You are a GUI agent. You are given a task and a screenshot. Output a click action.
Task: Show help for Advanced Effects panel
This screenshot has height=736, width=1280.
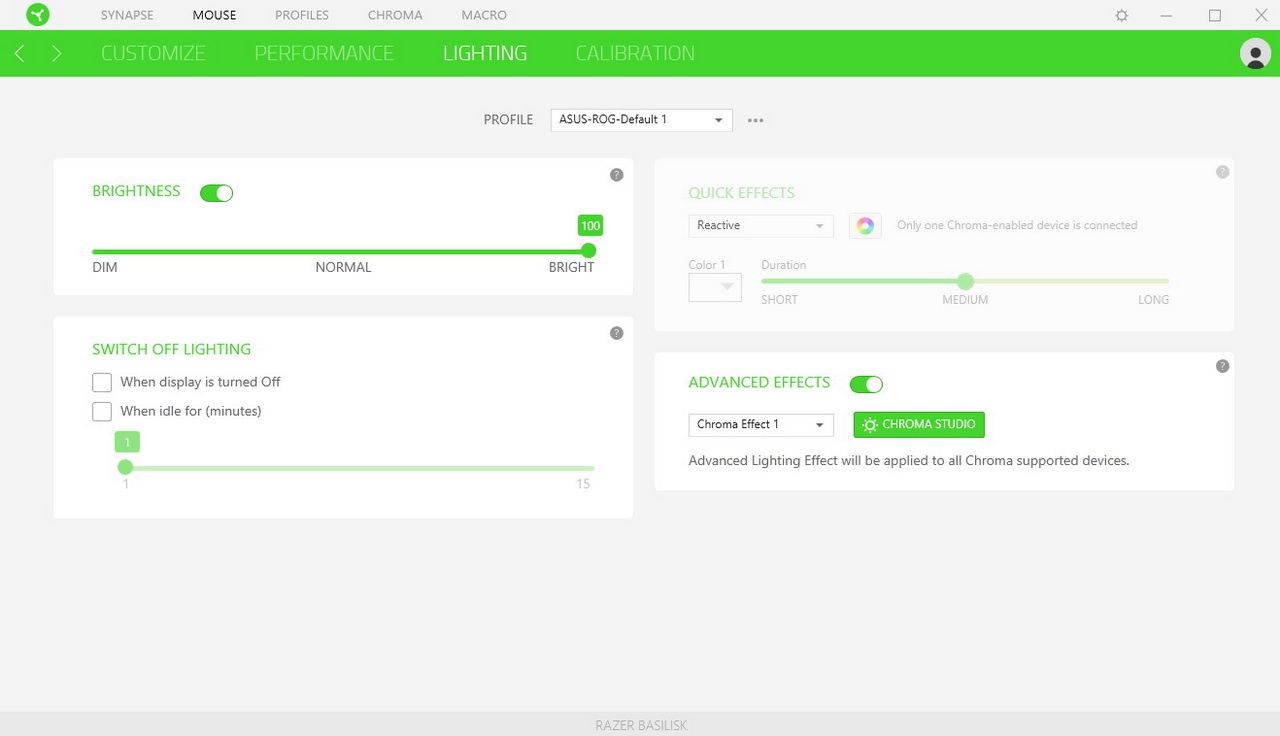click(x=1222, y=366)
